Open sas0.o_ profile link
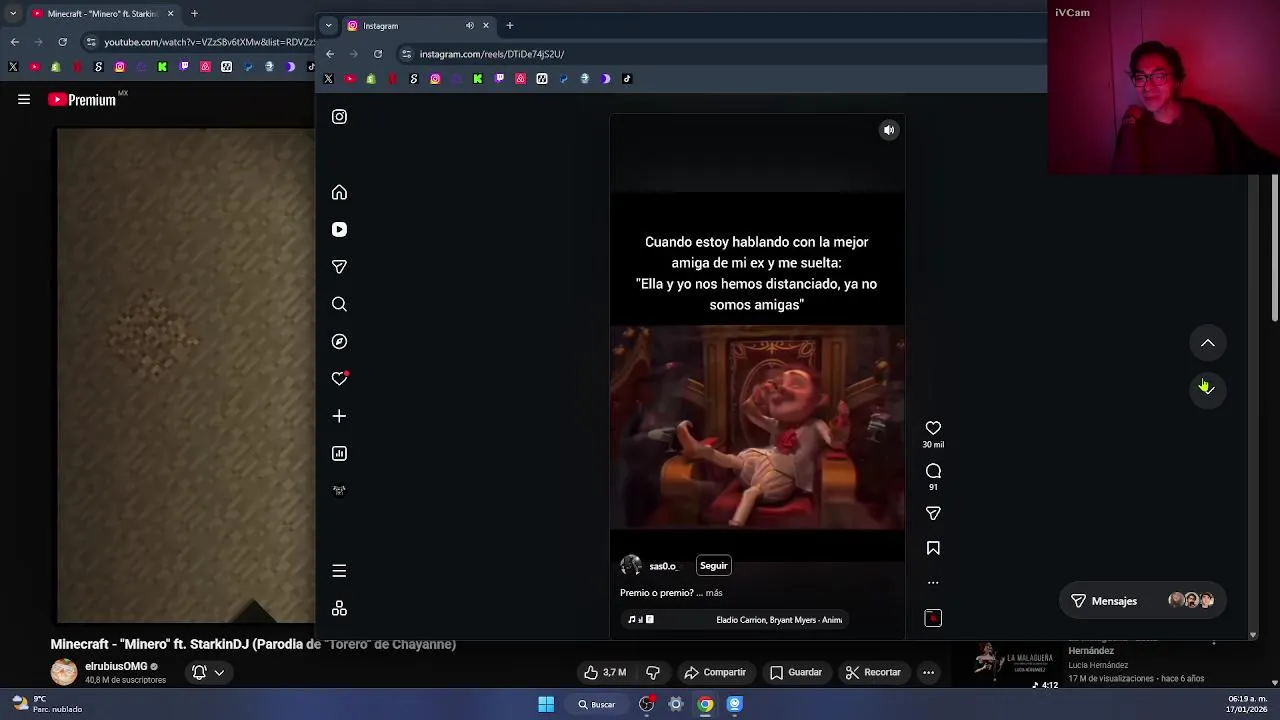 pos(663,567)
